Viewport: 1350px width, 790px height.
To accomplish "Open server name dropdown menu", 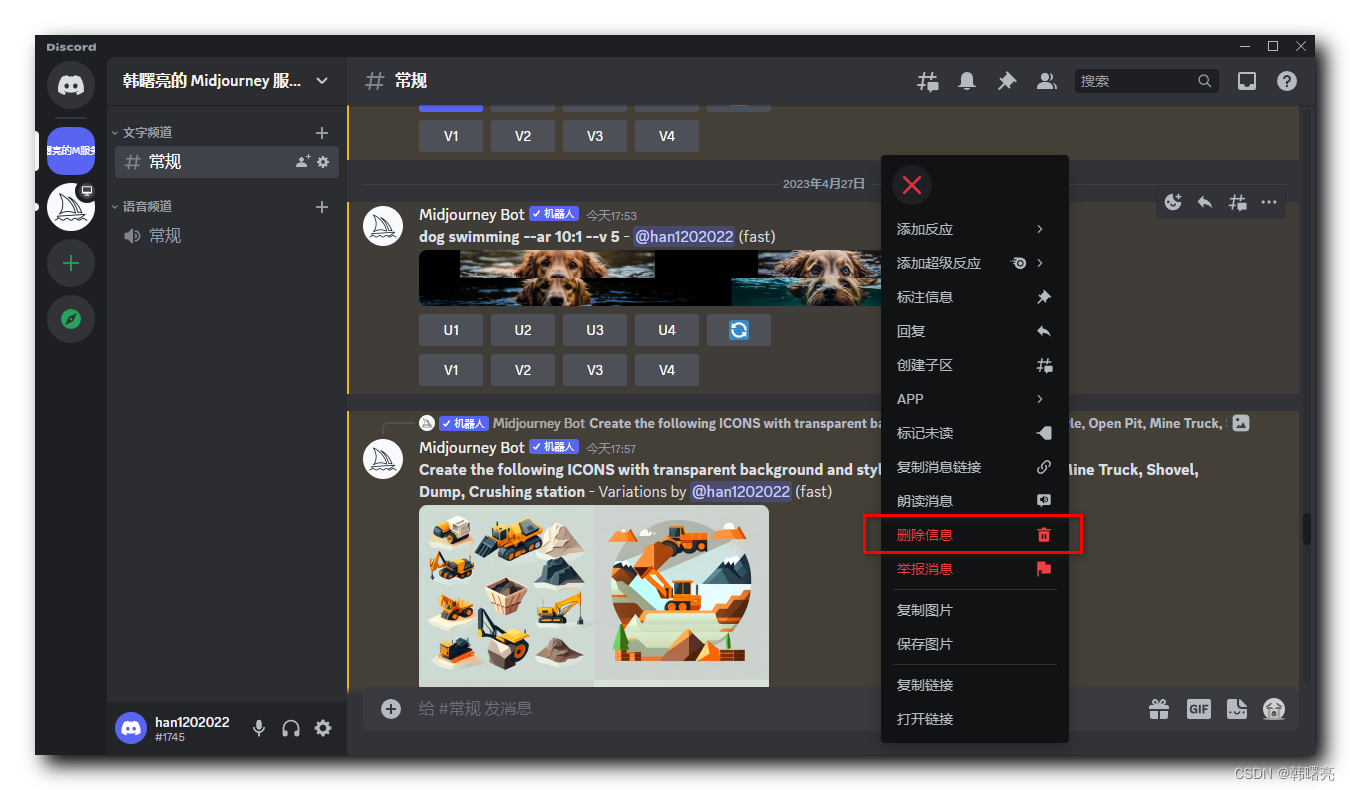I will 226,81.
